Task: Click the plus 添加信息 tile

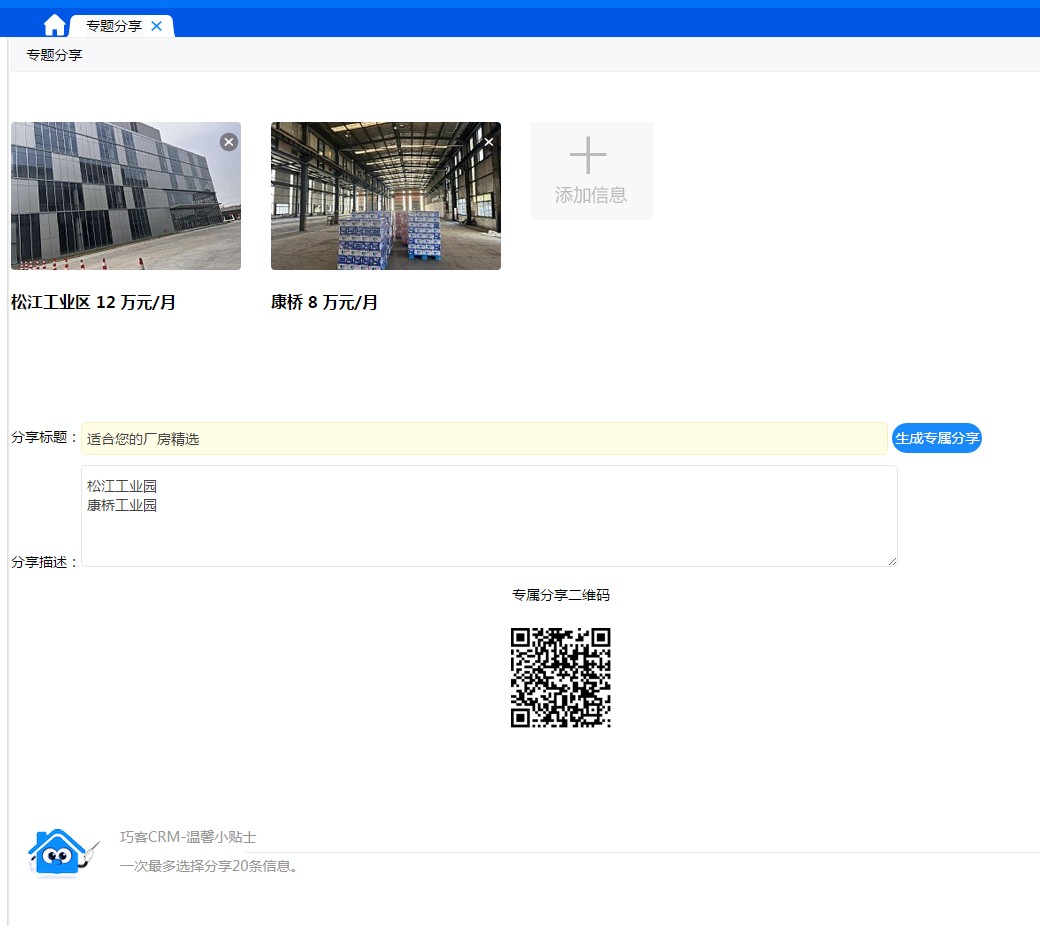Action: [592, 171]
